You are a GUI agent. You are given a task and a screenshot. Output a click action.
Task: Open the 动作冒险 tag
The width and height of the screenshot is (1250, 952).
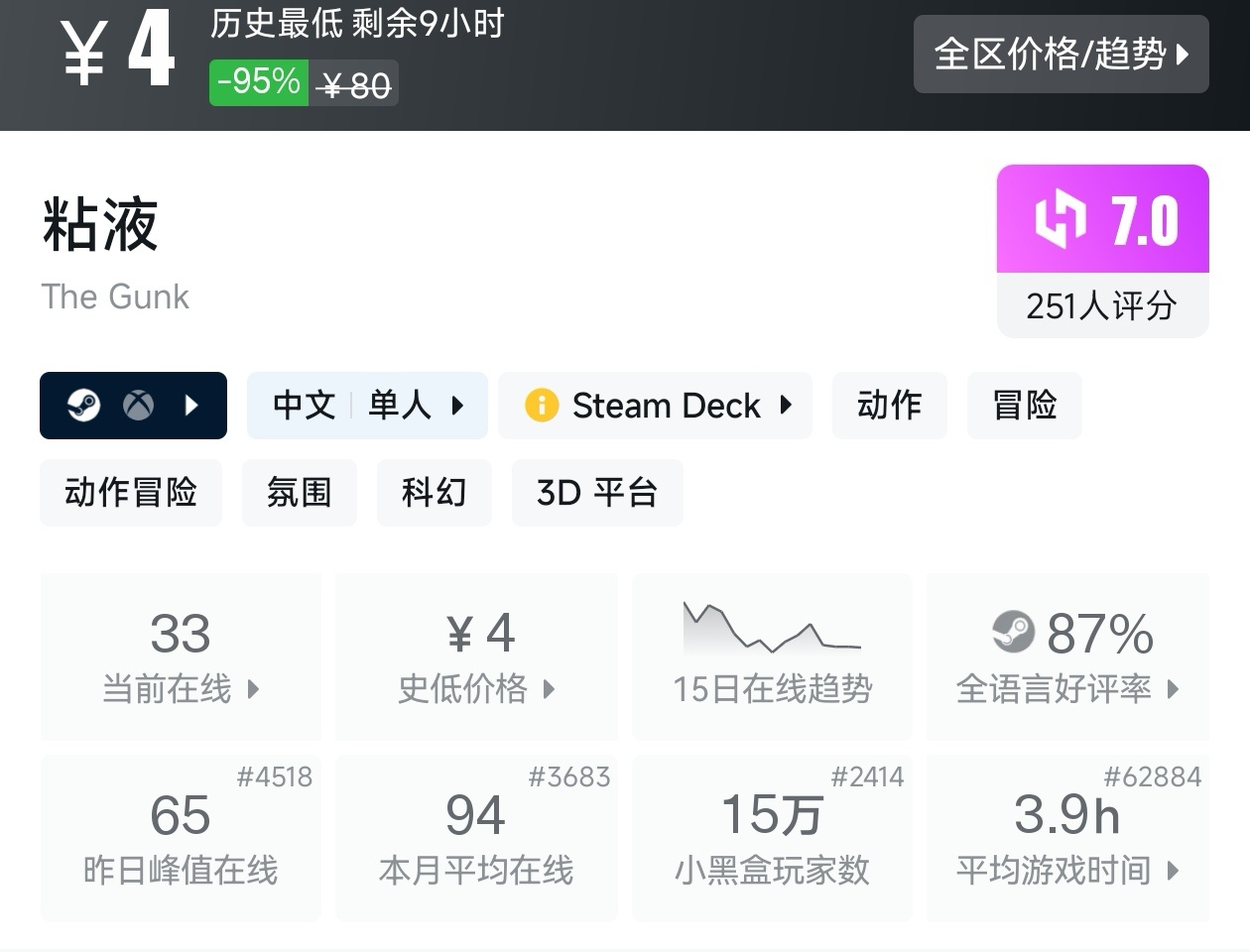tap(131, 493)
